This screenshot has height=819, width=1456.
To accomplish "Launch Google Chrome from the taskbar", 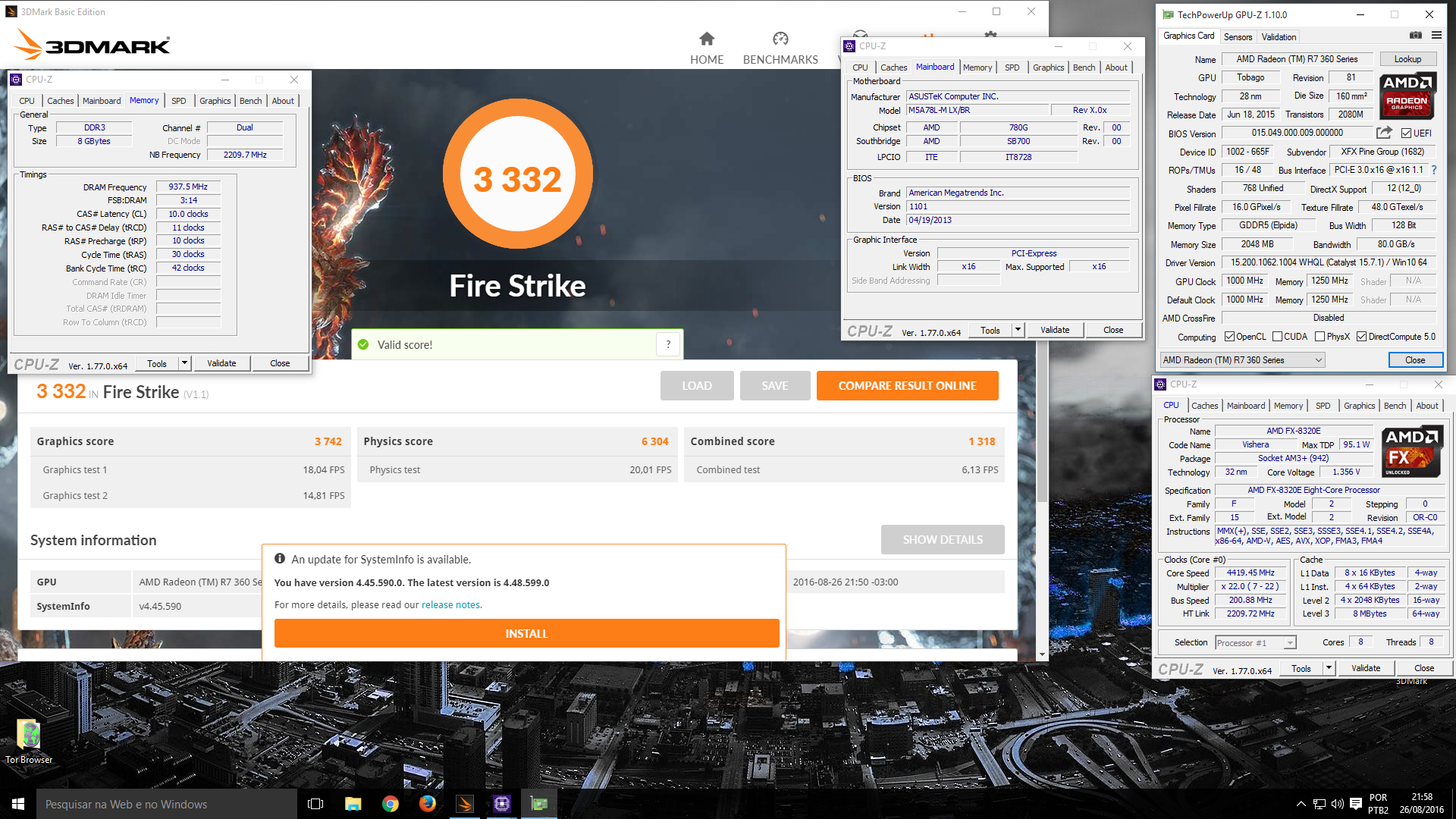I will point(390,804).
